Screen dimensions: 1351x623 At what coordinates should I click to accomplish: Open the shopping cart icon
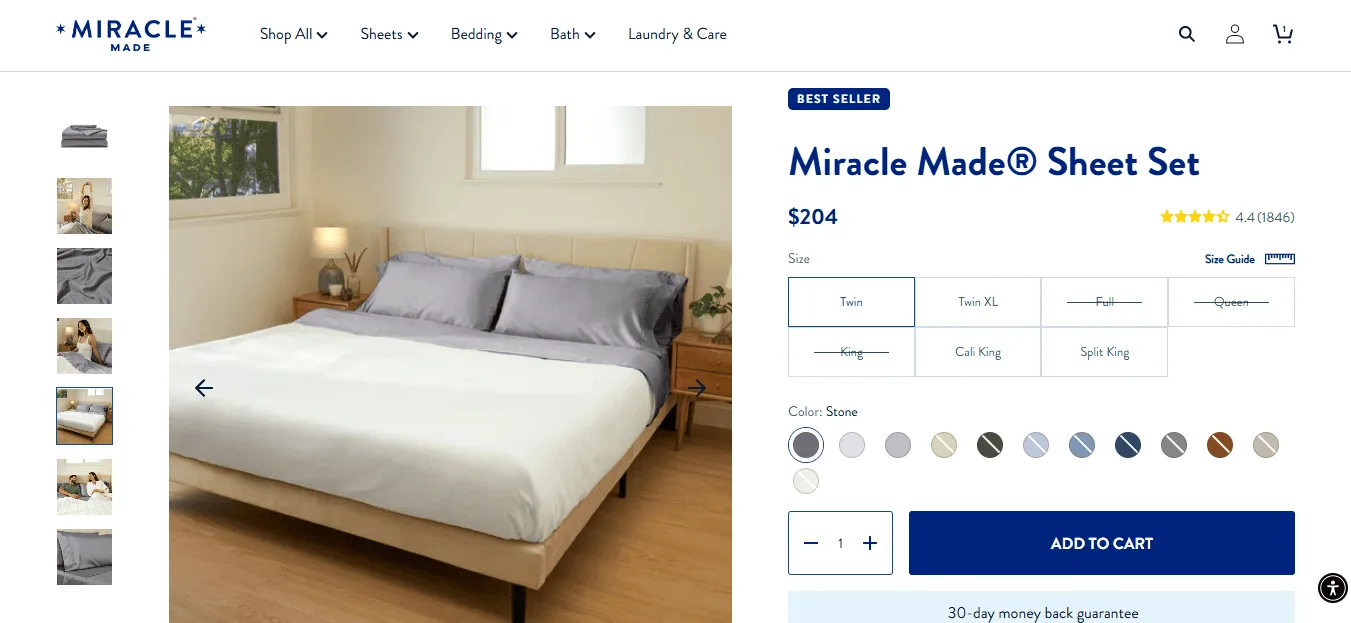click(x=1282, y=34)
